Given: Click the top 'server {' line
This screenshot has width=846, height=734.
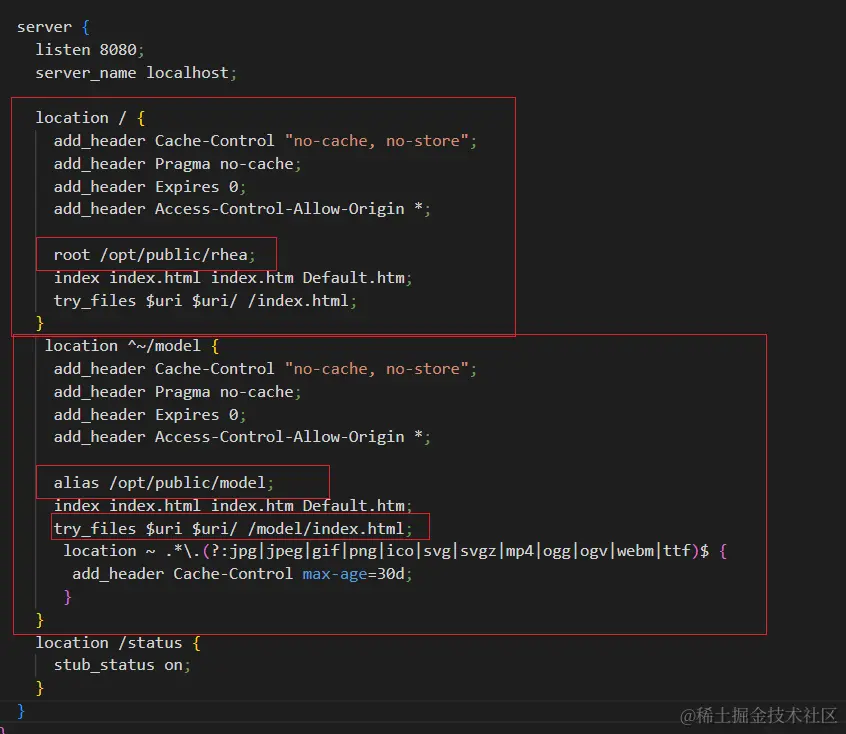Looking at the screenshot, I should tap(53, 27).
